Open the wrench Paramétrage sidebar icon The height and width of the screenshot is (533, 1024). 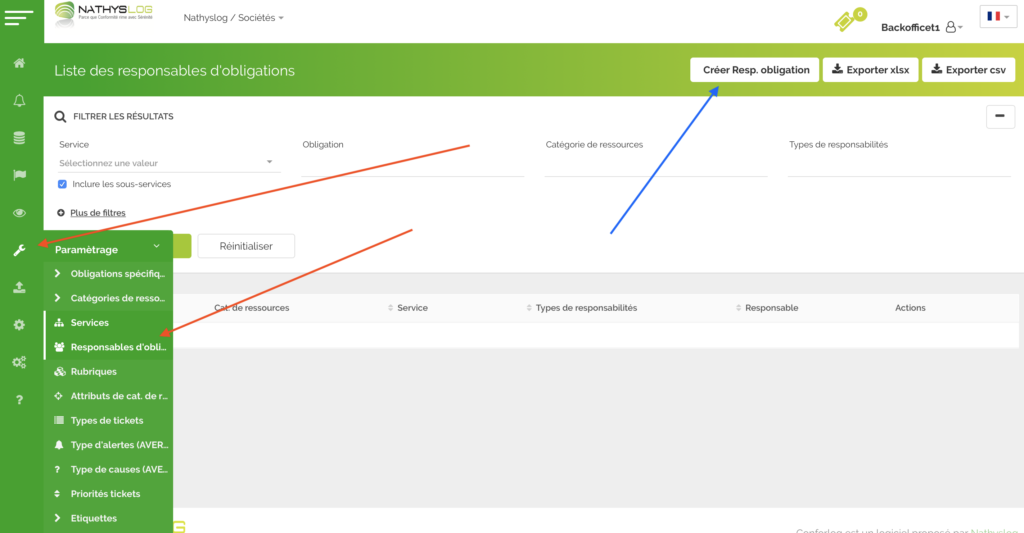pyautogui.click(x=19, y=250)
